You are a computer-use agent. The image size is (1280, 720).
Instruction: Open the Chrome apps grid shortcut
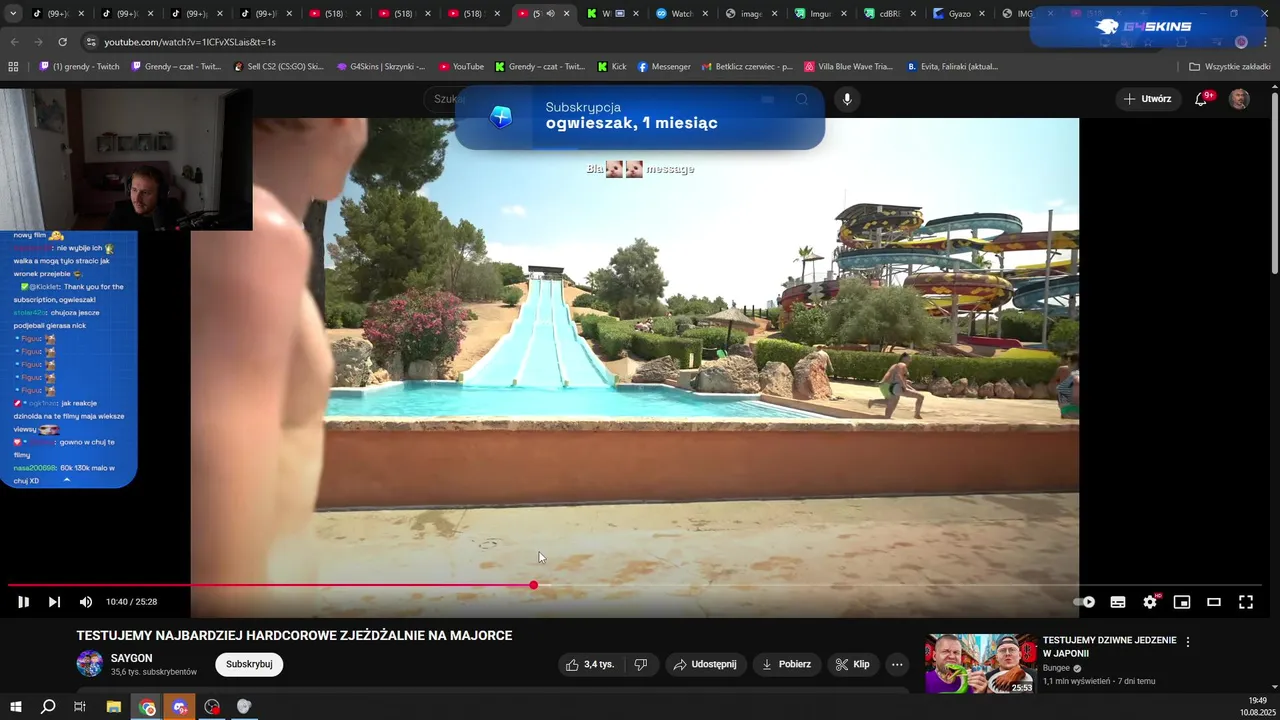(13, 67)
